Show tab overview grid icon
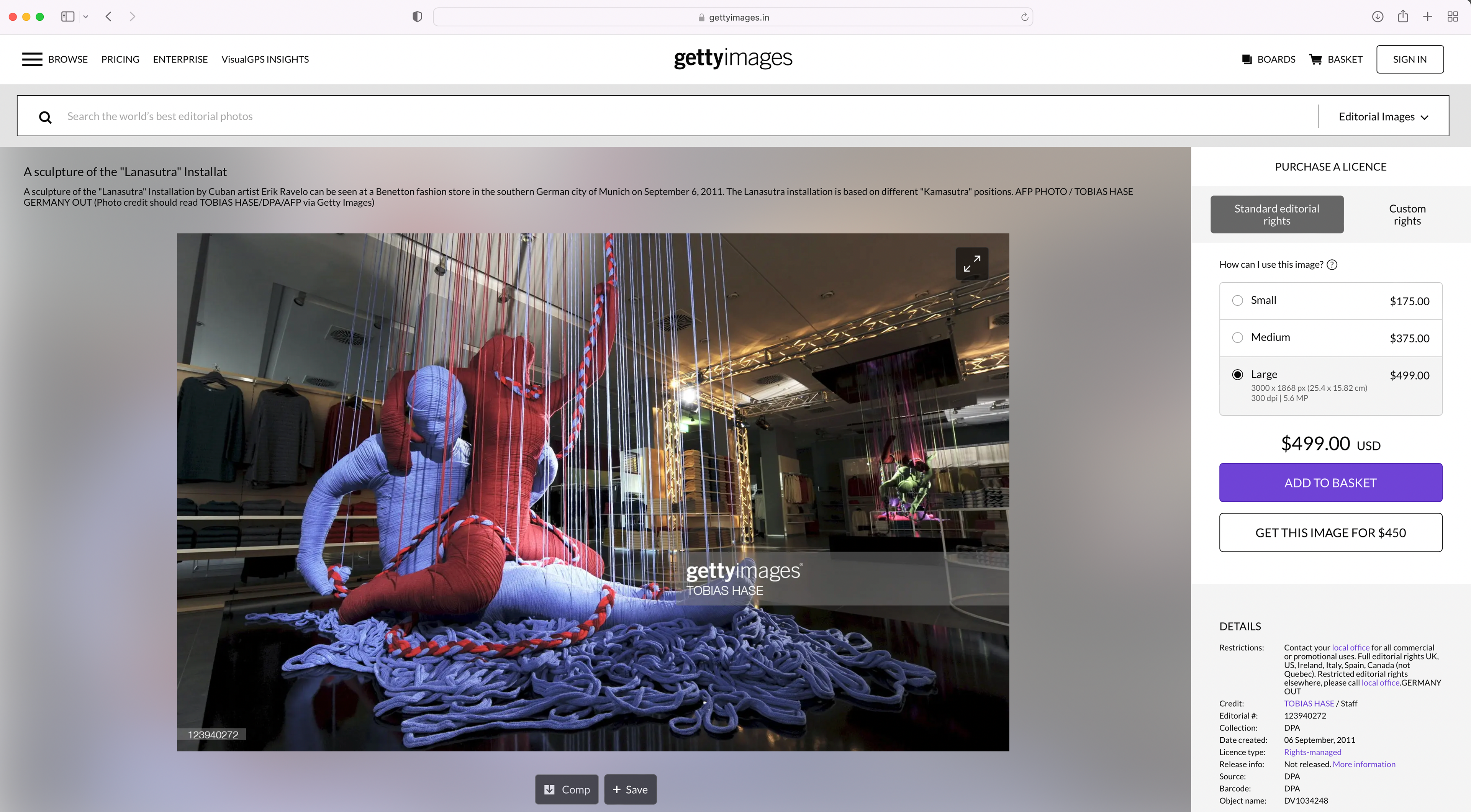The height and width of the screenshot is (812, 1471). pos(1453,16)
